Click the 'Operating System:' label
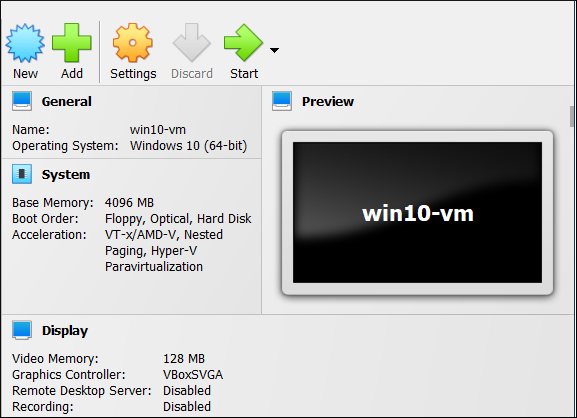Image resolution: width=577 pixels, height=418 pixels. click(65, 146)
